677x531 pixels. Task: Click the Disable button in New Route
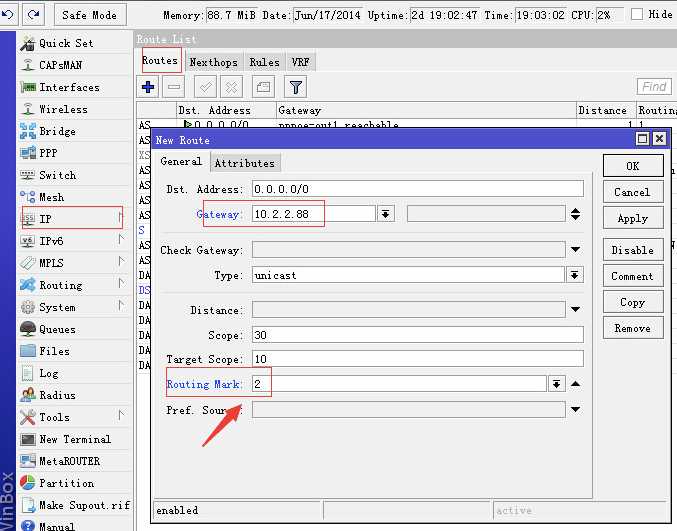(633, 250)
